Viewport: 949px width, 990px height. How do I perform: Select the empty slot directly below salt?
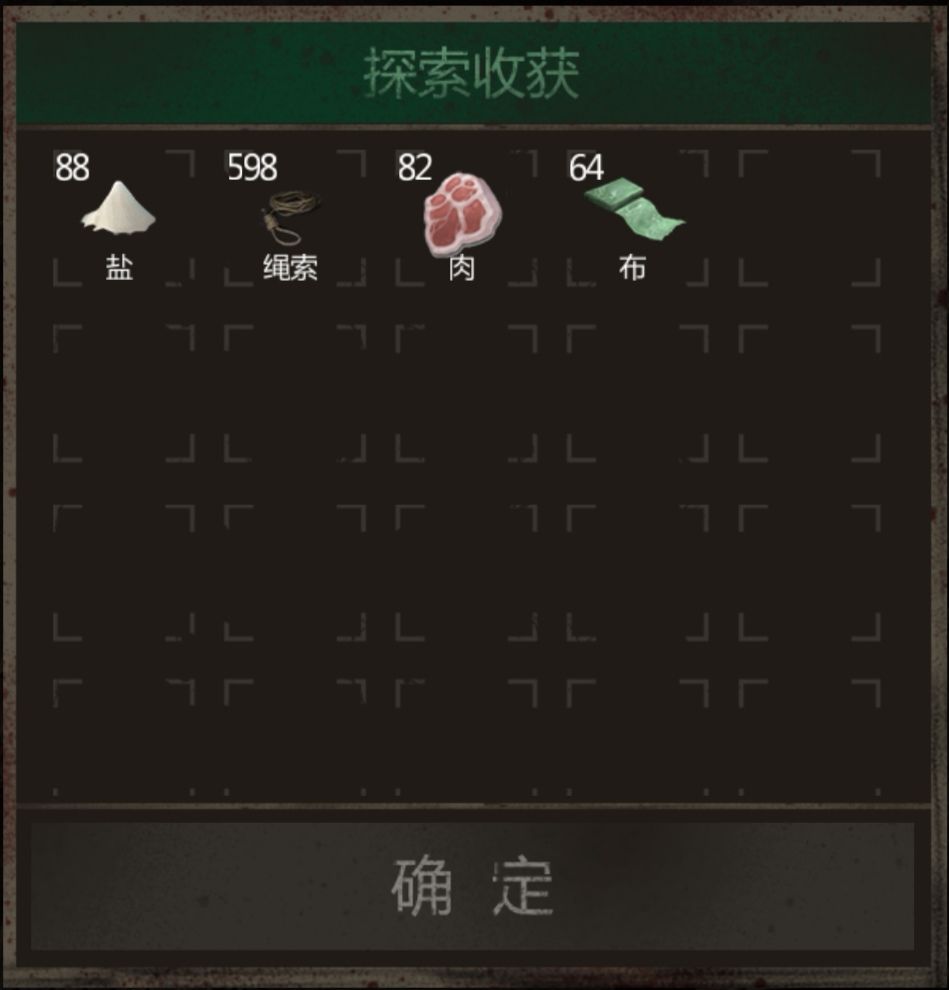pos(124,393)
